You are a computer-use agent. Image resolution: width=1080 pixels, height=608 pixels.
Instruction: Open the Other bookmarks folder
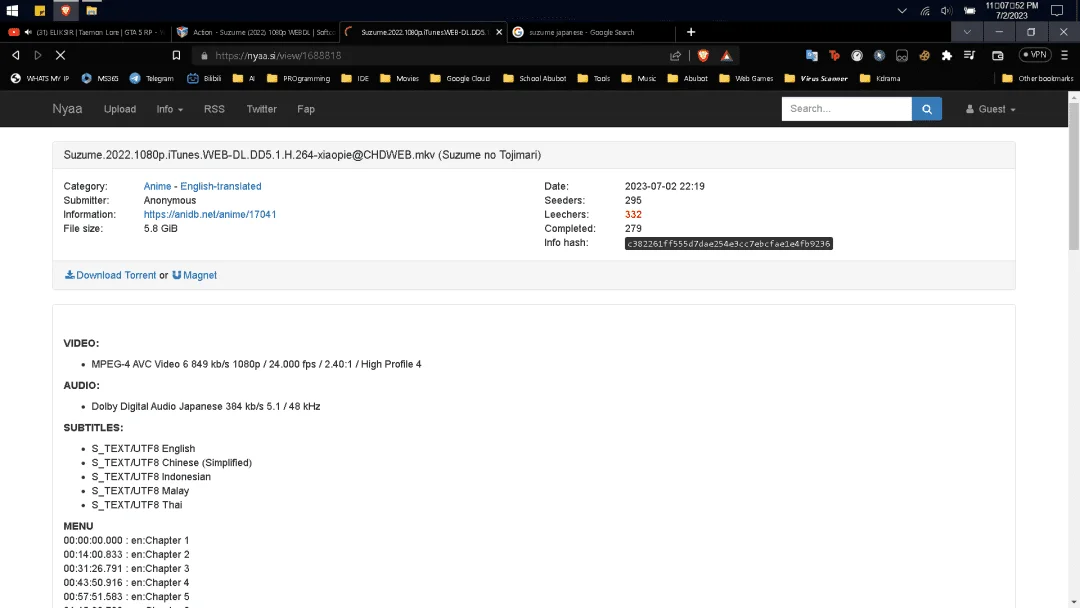click(1037, 78)
